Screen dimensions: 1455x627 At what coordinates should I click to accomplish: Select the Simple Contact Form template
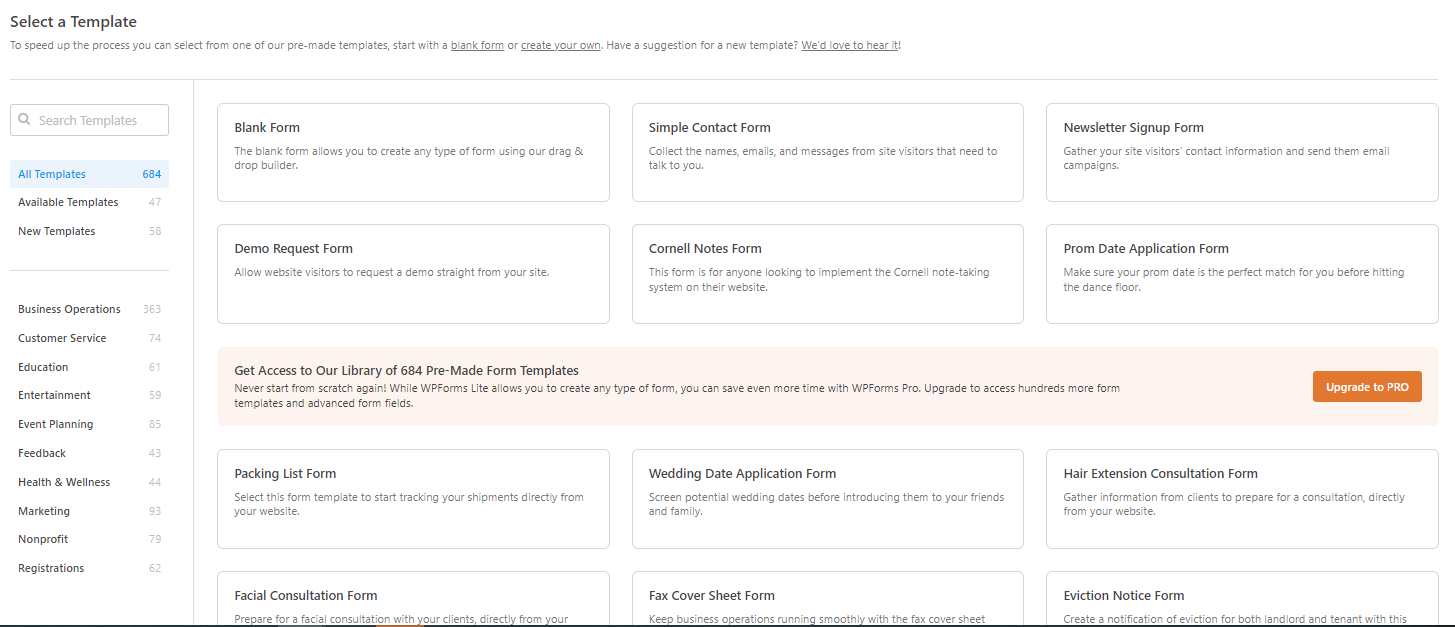point(828,152)
